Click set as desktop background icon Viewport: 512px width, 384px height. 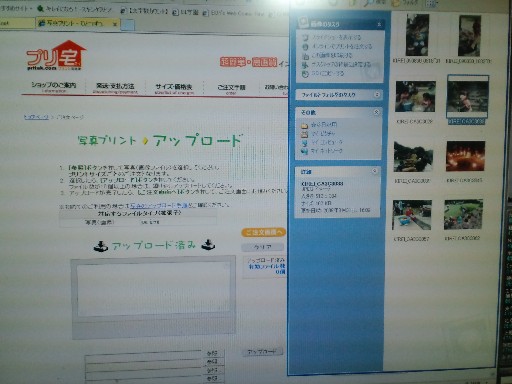tap(305, 65)
